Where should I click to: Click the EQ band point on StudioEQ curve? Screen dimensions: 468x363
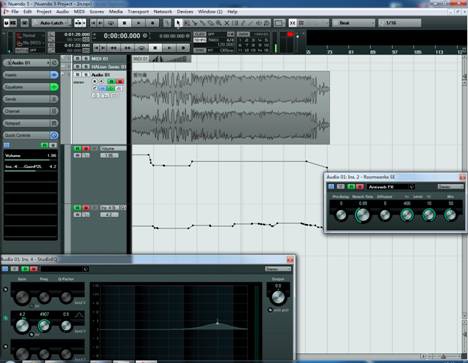click(x=217, y=323)
